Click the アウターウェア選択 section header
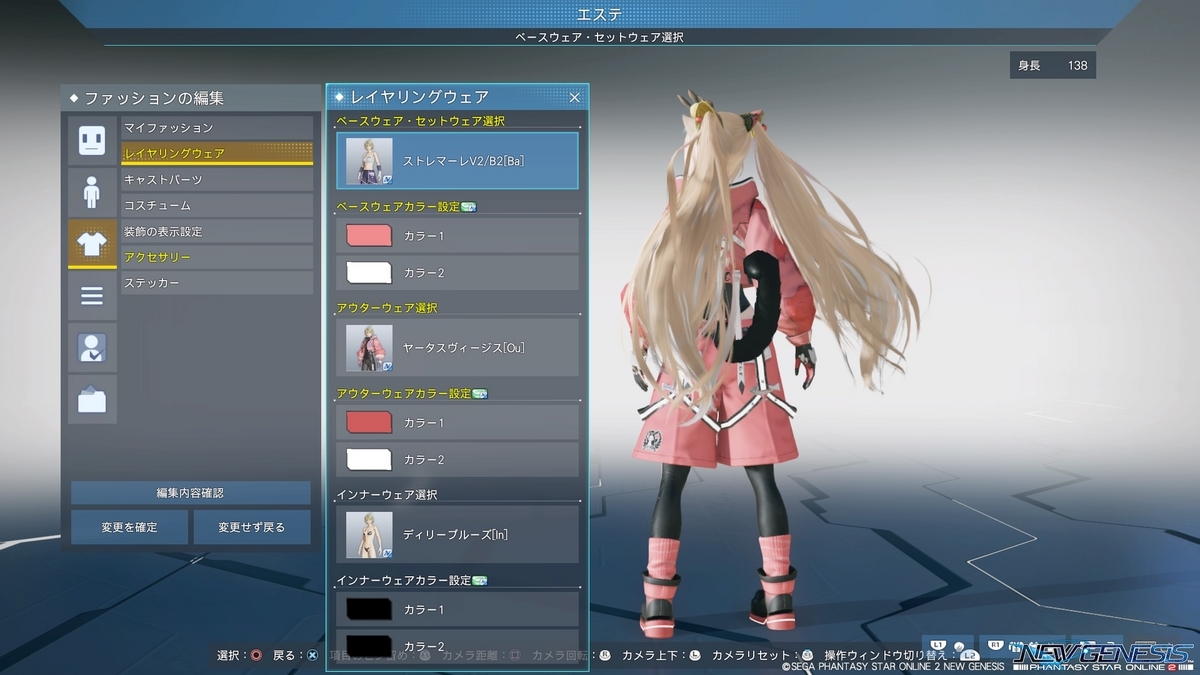The image size is (1200, 675). pos(387,308)
